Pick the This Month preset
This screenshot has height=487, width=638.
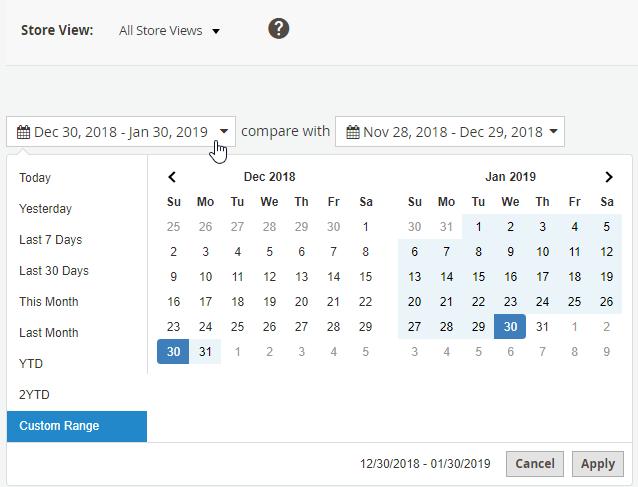(x=49, y=302)
